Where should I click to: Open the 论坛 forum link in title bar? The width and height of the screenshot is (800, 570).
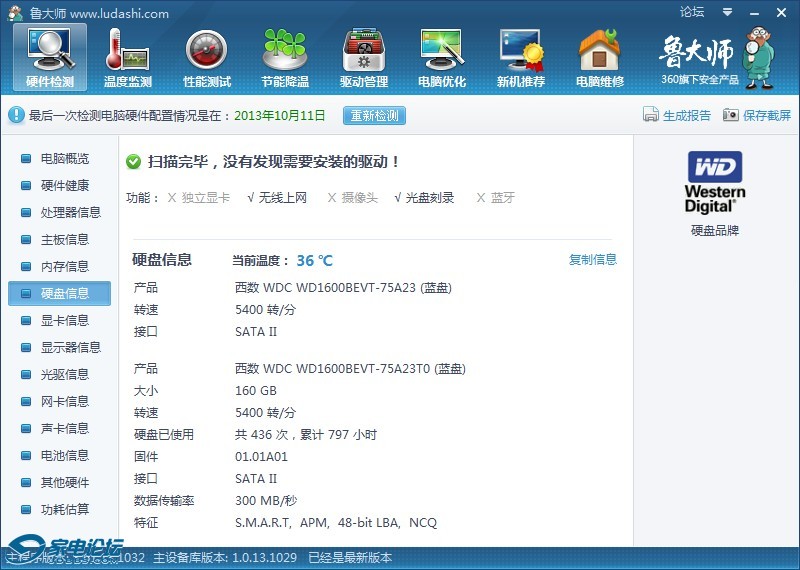(692, 13)
